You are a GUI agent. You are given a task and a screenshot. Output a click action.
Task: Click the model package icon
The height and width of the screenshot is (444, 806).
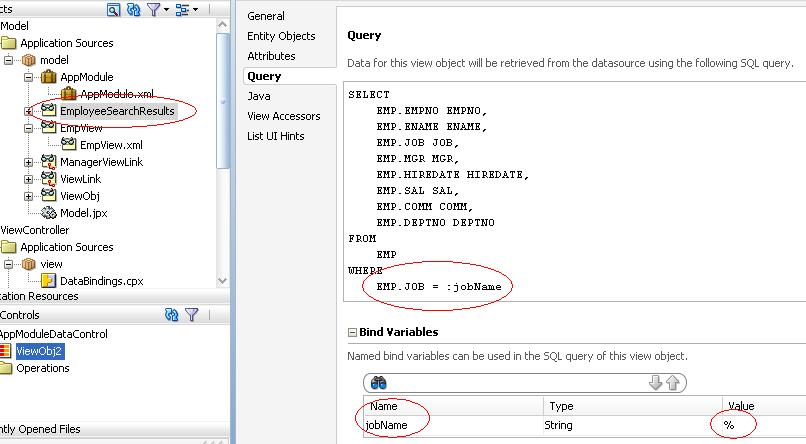[29, 60]
